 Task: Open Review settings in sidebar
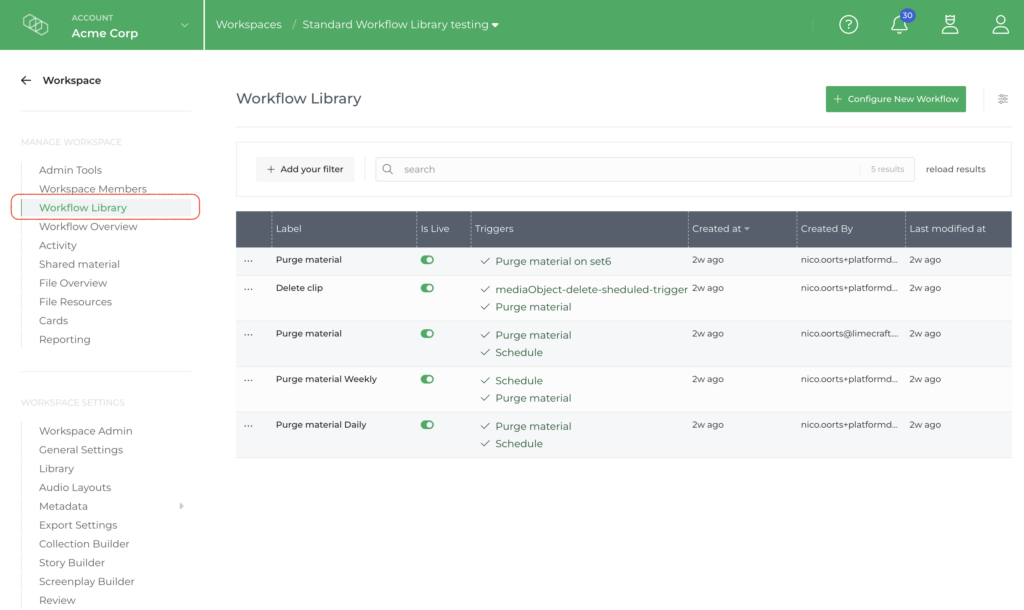coord(57,601)
